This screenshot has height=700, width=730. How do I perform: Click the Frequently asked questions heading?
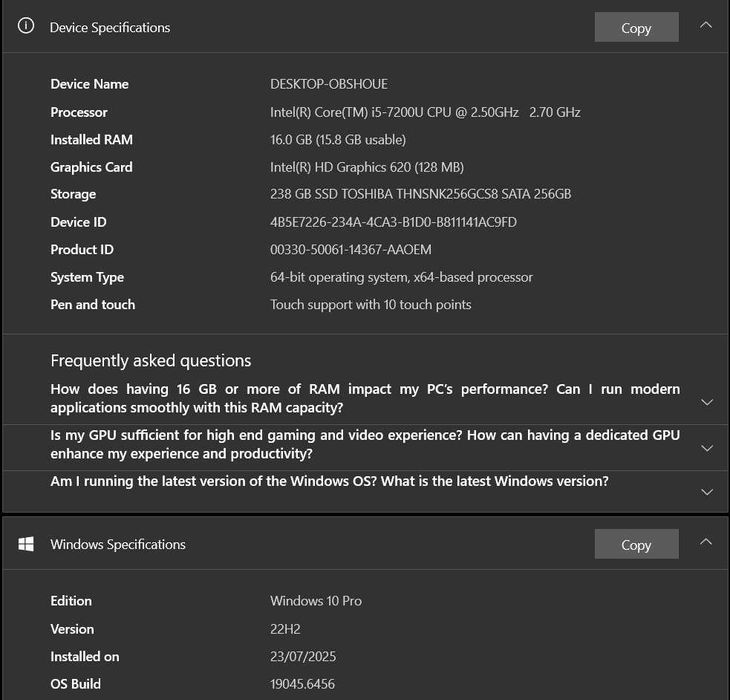pos(151,361)
